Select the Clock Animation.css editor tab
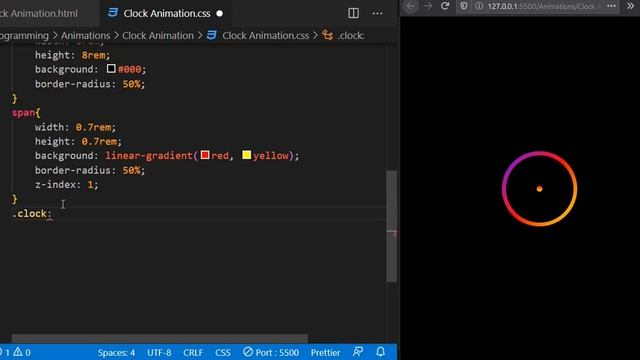 pos(167,13)
